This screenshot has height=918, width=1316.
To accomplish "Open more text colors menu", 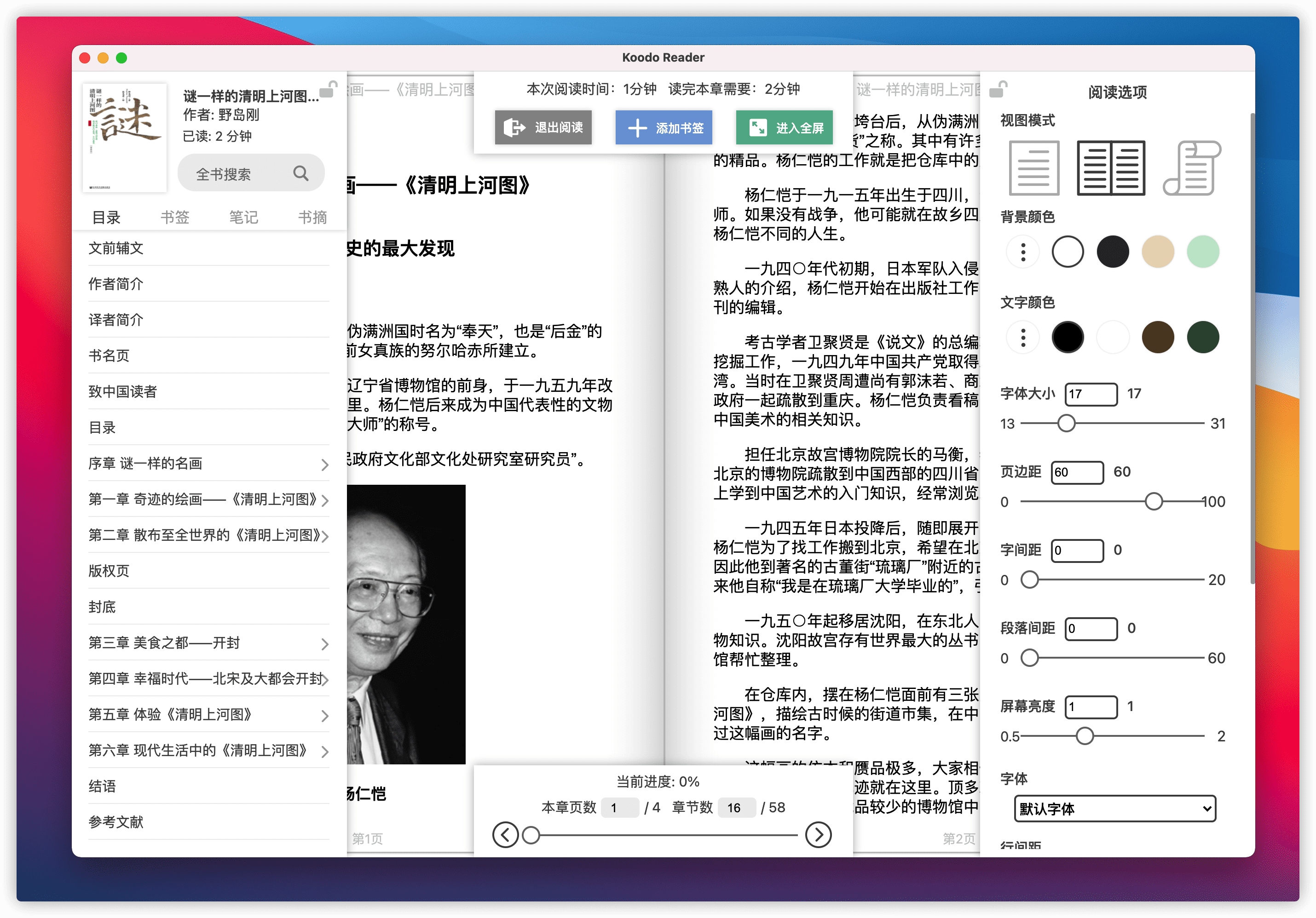I will coord(1022,337).
